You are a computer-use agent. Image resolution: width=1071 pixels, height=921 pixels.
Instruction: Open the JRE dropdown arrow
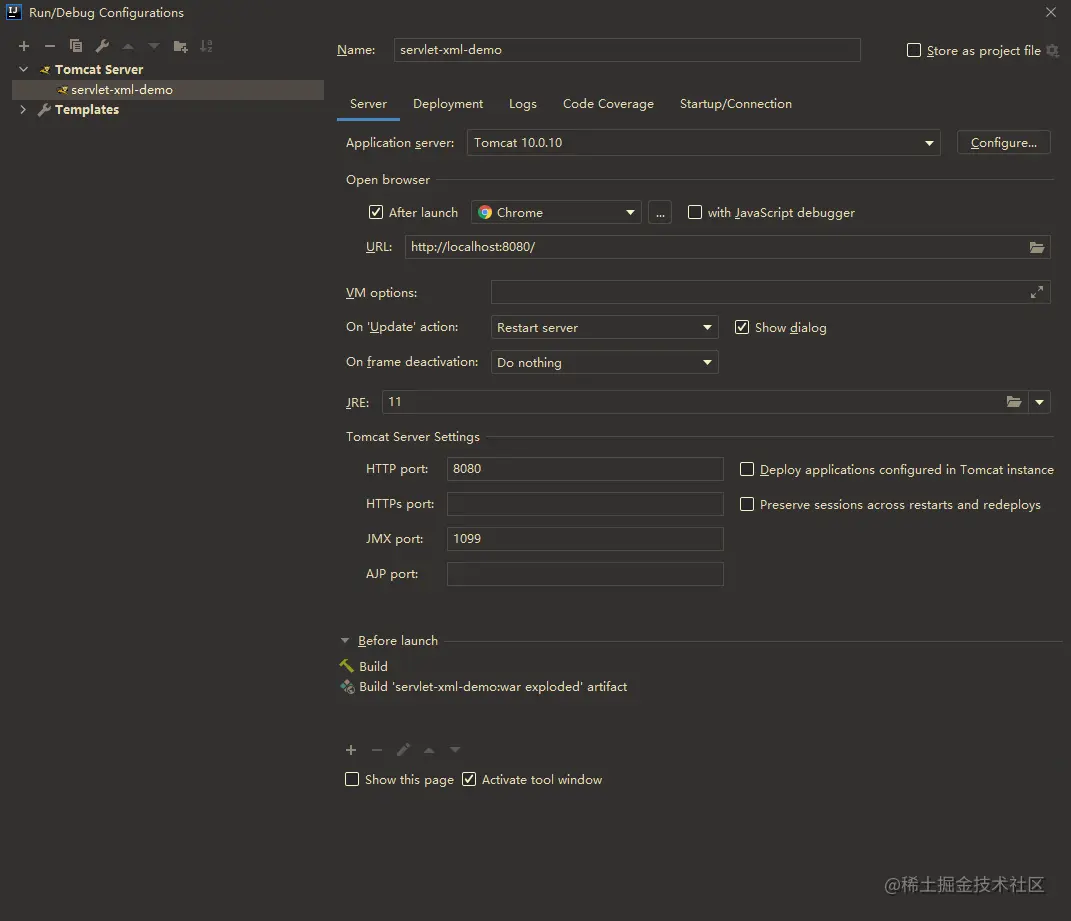pos(1040,402)
